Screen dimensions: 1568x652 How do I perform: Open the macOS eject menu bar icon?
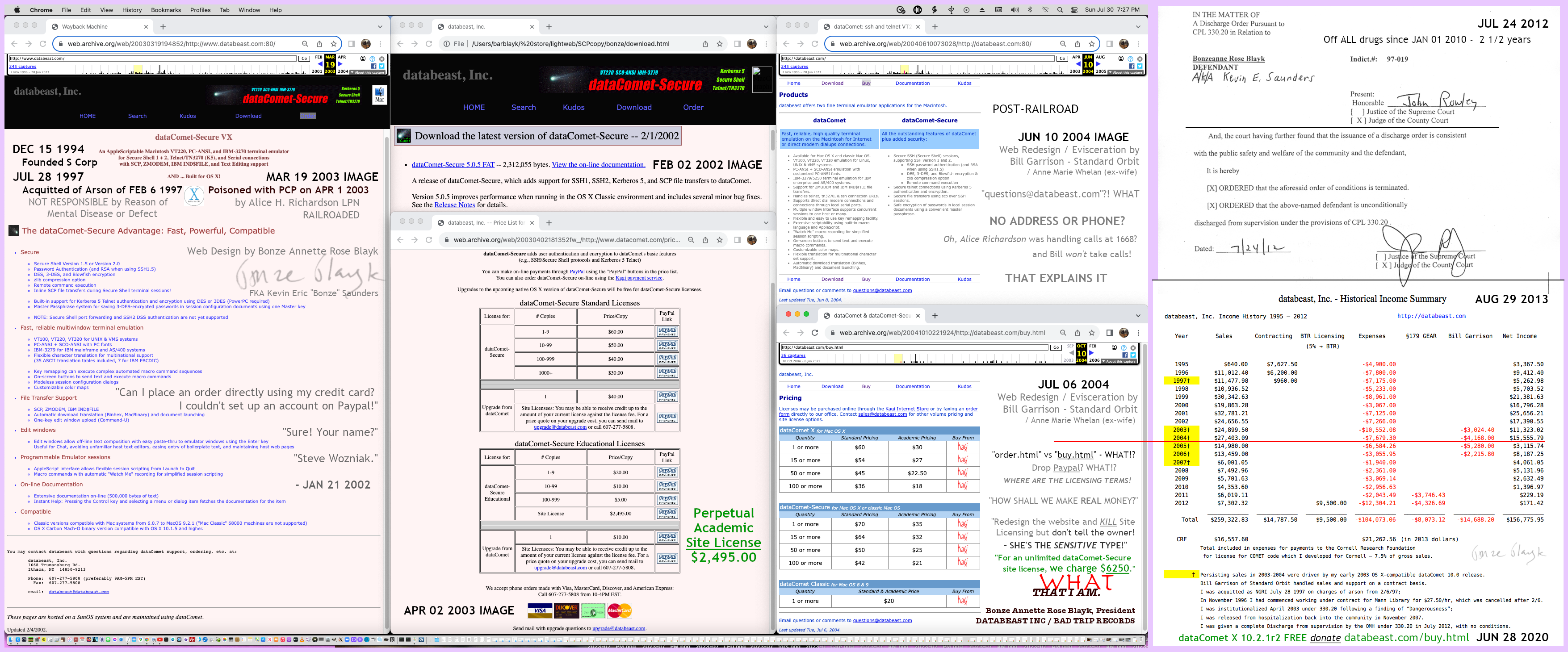point(982,10)
